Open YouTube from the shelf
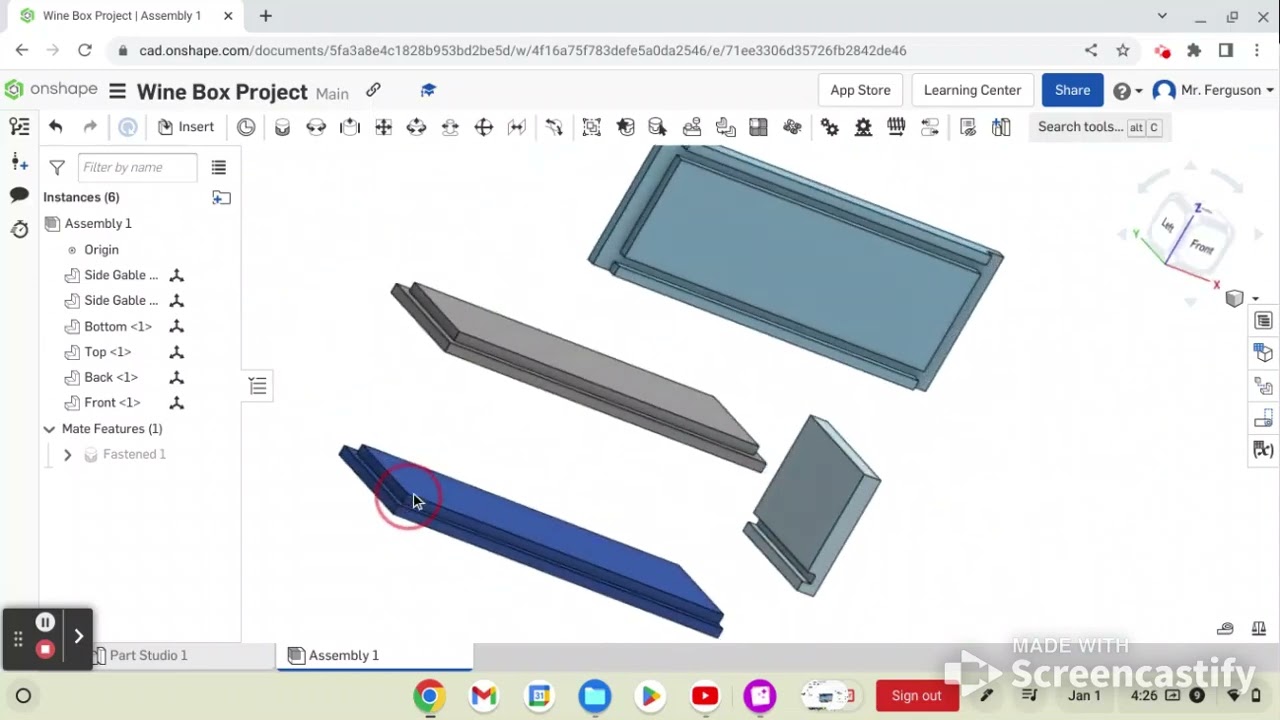Screen dimensions: 1280x720 [x=705, y=696]
